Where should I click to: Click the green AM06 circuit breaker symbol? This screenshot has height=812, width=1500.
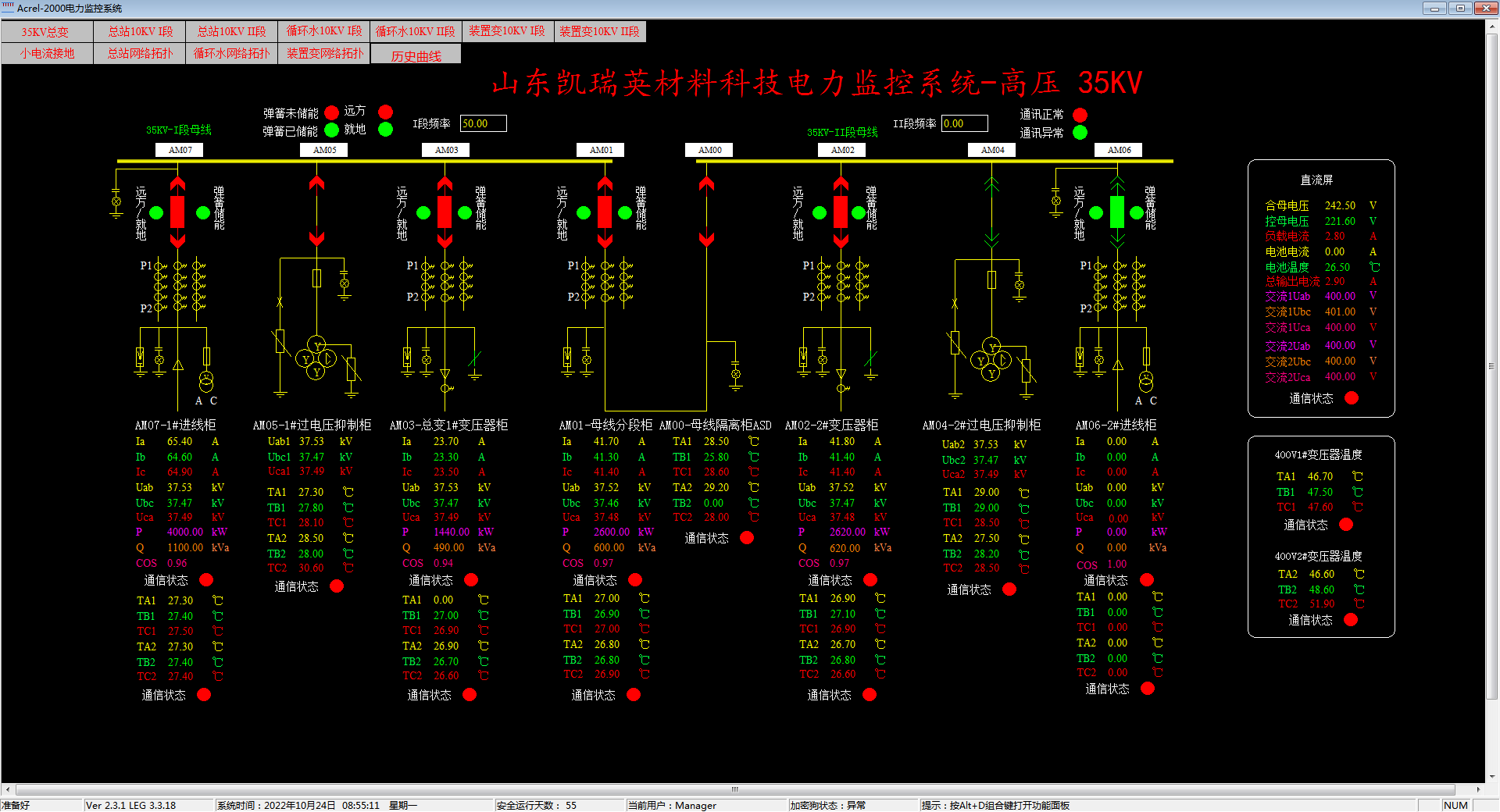point(1117,212)
